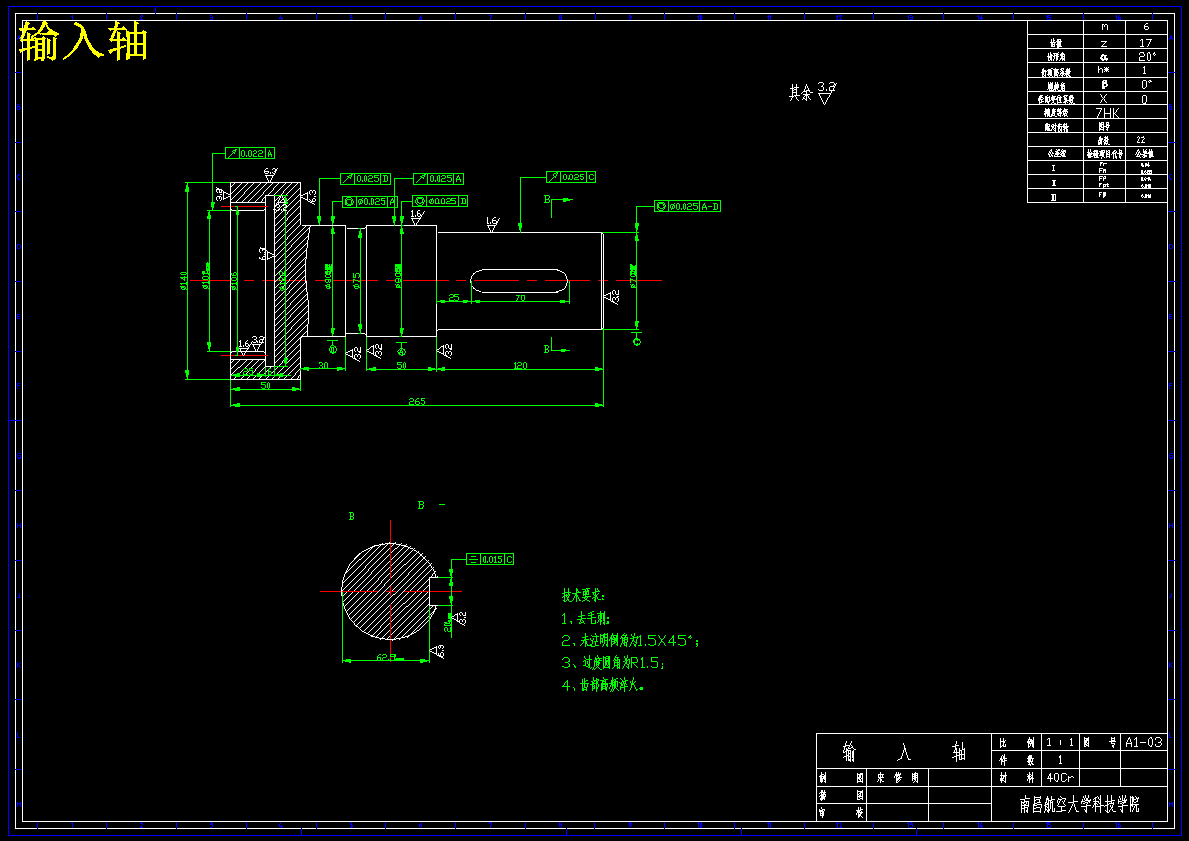Image resolution: width=1189 pixels, height=841 pixels.
Task: Click the 0.015 C symmetry tolerance frame
Action: [489, 559]
